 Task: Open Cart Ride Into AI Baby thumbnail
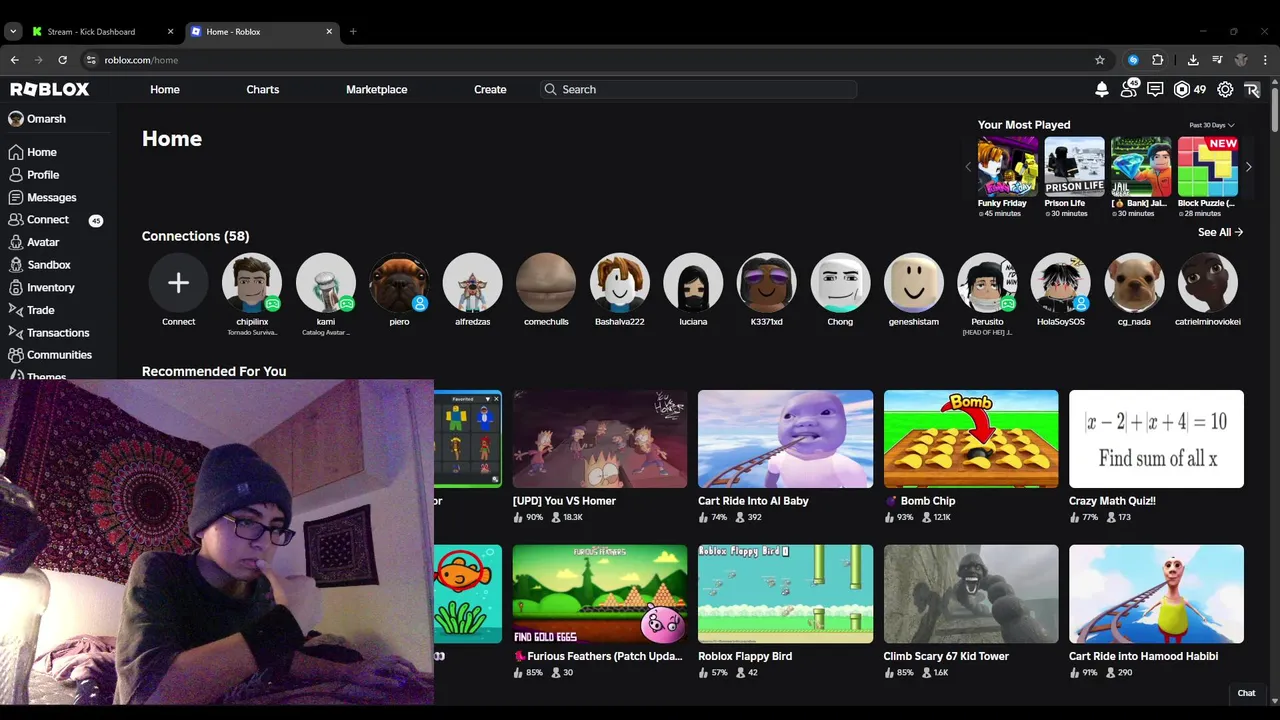point(785,439)
